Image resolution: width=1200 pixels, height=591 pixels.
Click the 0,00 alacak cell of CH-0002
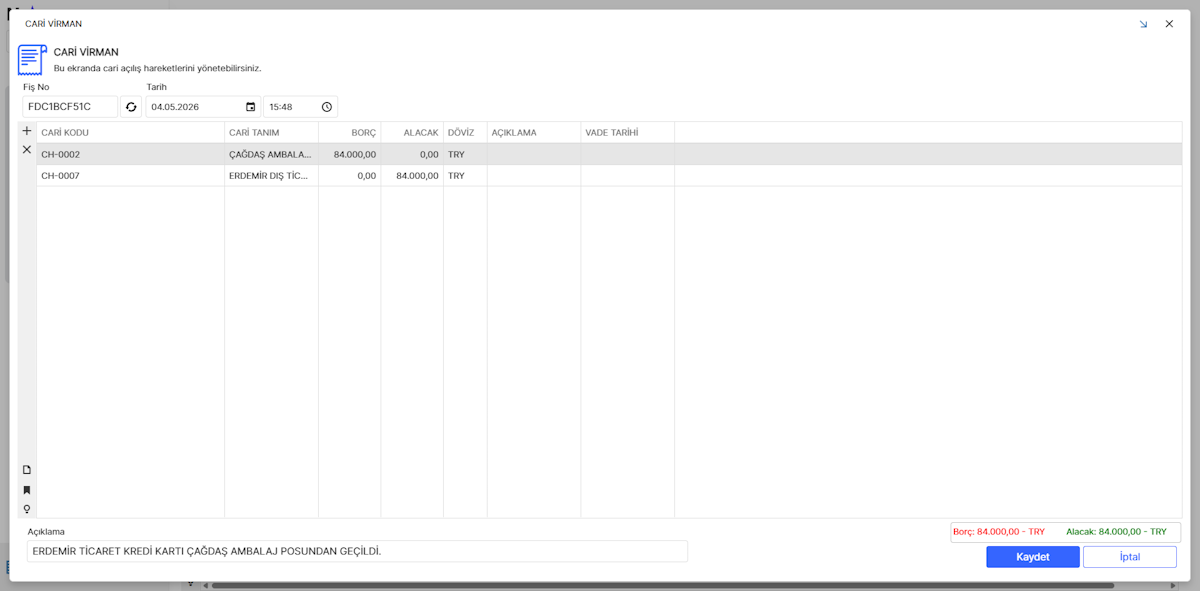pyautogui.click(x=412, y=154)
